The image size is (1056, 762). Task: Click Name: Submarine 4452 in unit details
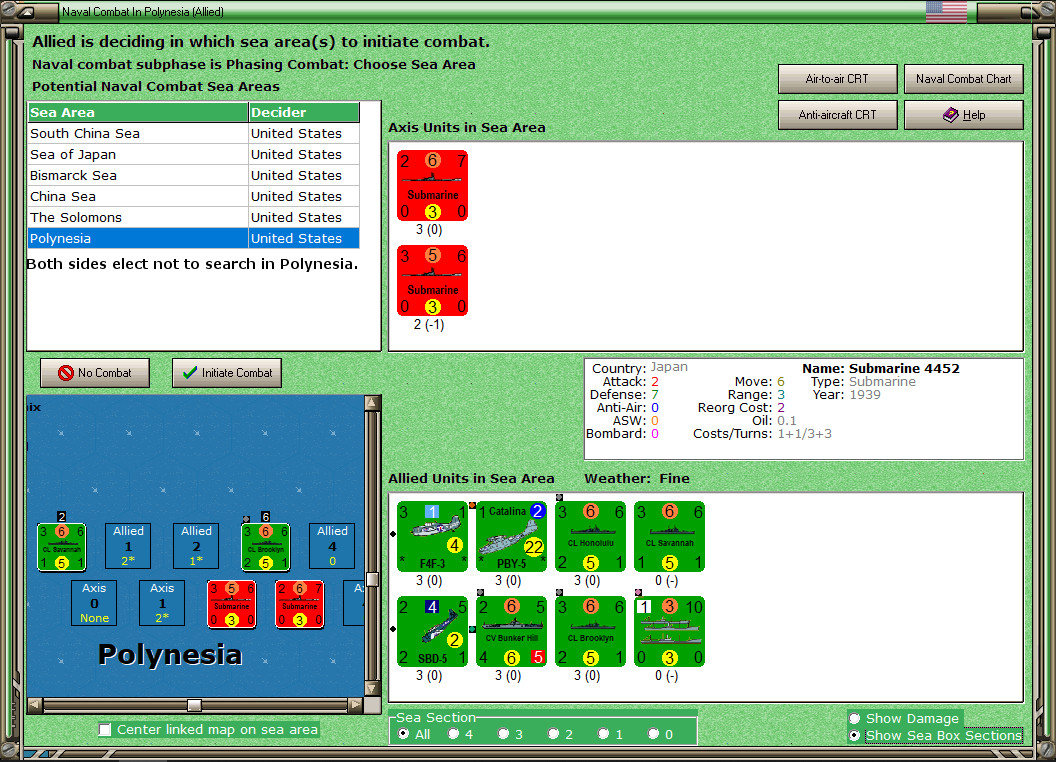point(880,369)
